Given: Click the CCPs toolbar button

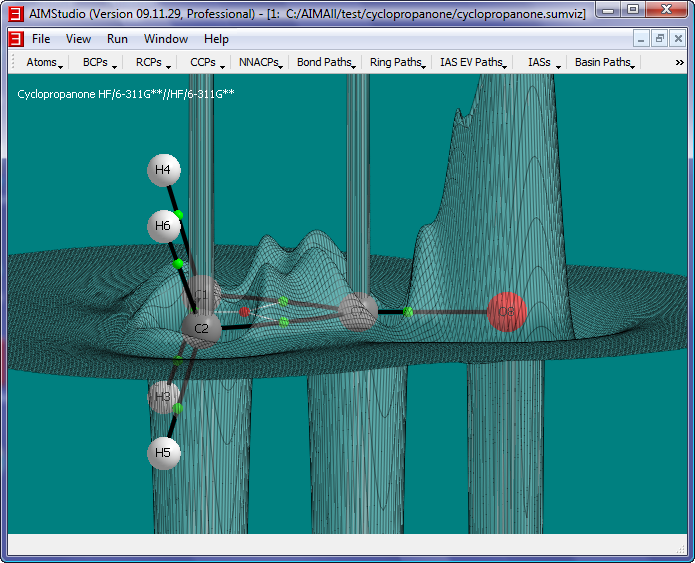Looking at the screenshot, I should pos(206,62).
